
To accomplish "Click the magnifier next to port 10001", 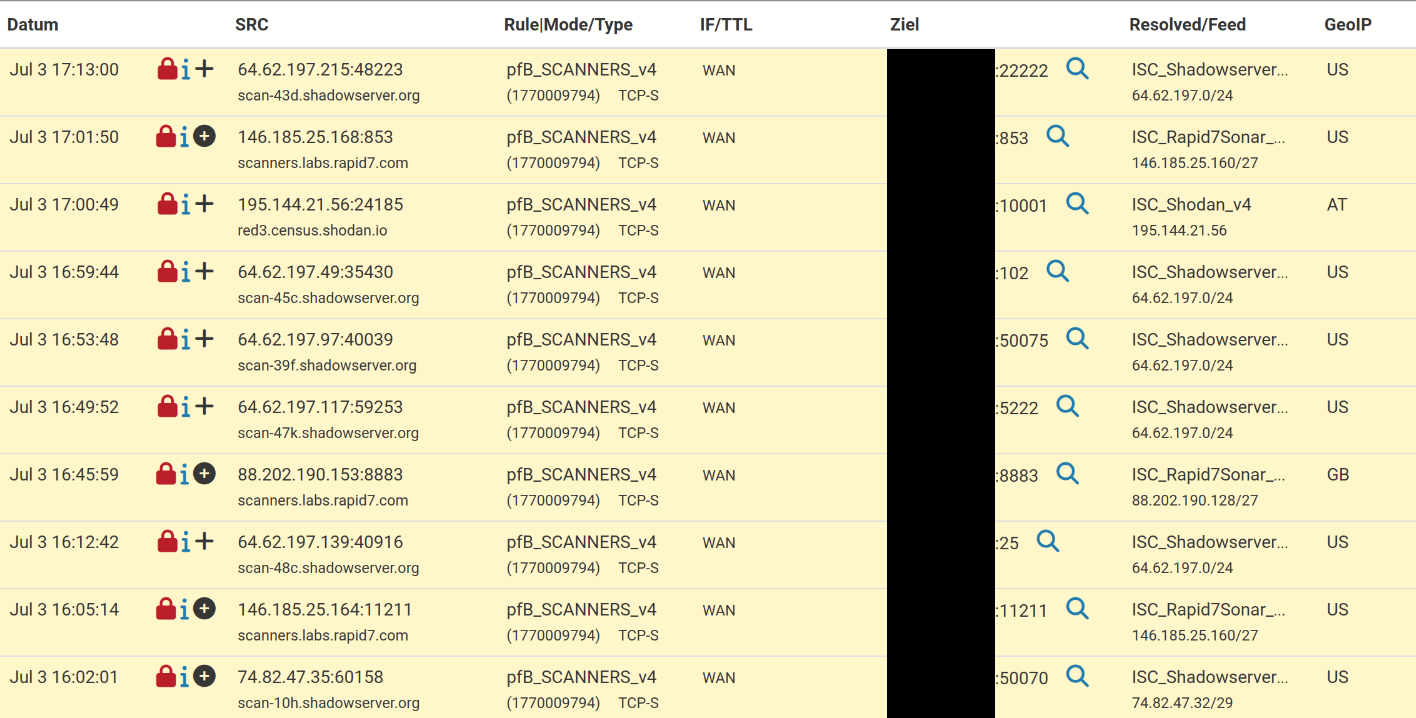I will [x=1077, y=204].
